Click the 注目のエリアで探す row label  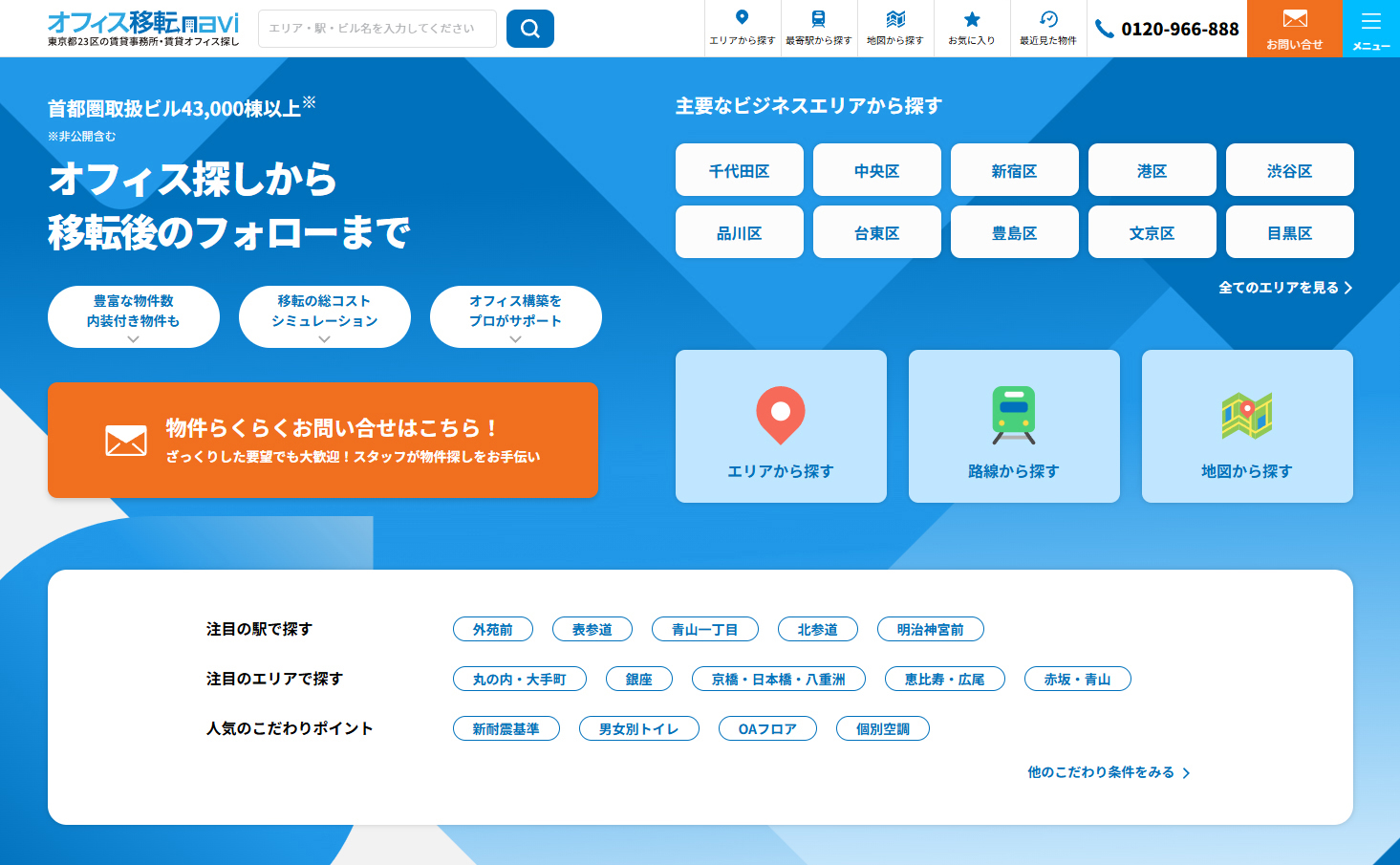(274, 679)
